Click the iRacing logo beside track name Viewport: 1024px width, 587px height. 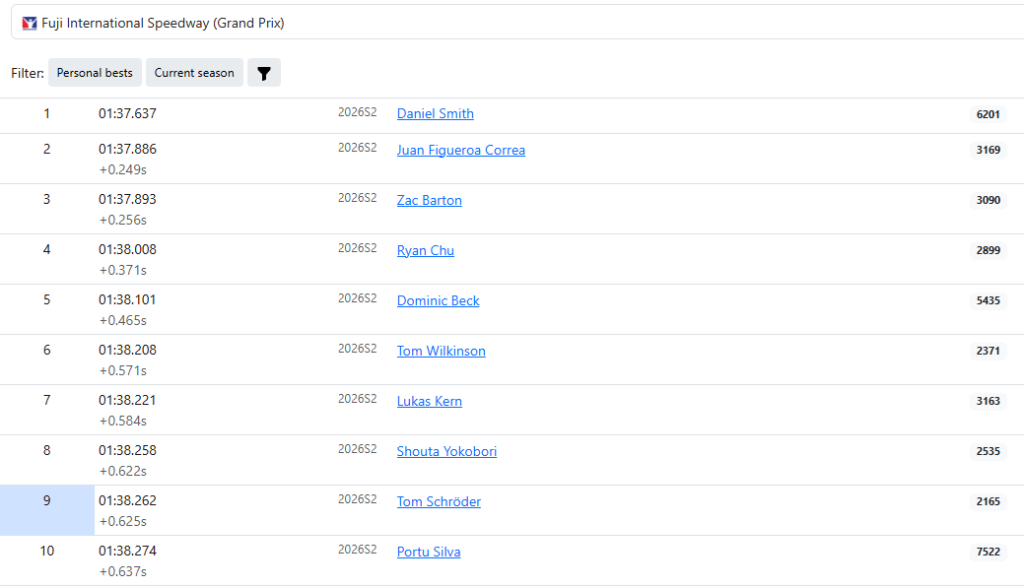[x=30, y=23]
